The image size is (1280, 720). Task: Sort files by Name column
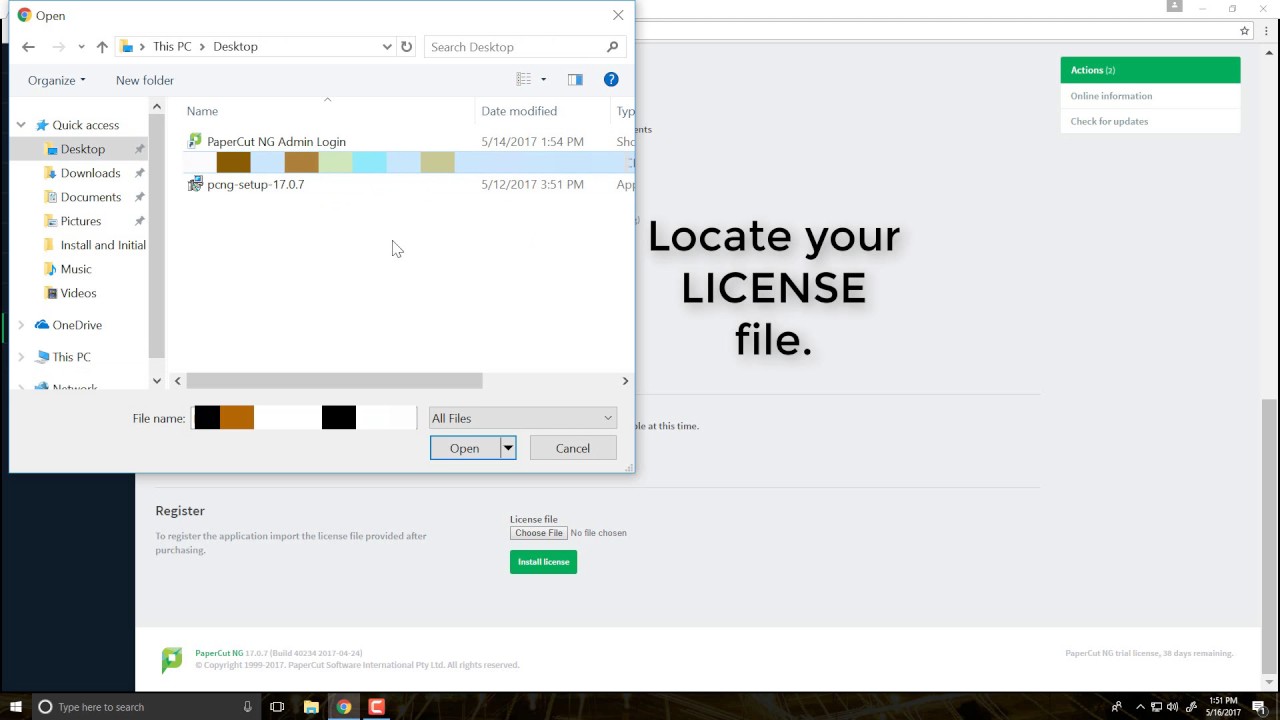pyautogui.click(x=202, y=111)
